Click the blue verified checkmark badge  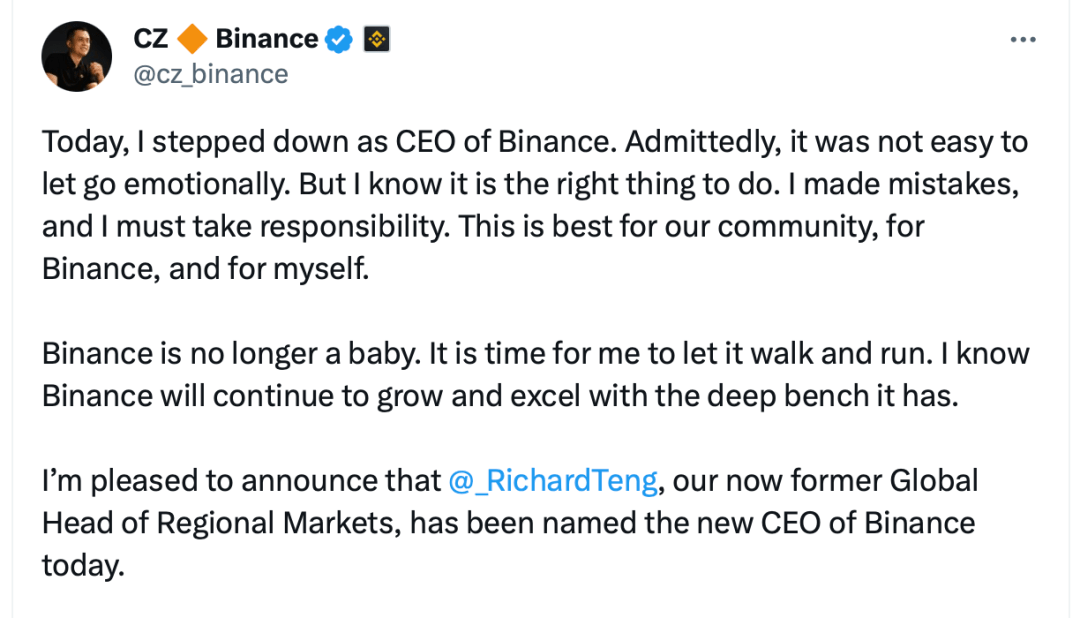click(x=340, y=40)
